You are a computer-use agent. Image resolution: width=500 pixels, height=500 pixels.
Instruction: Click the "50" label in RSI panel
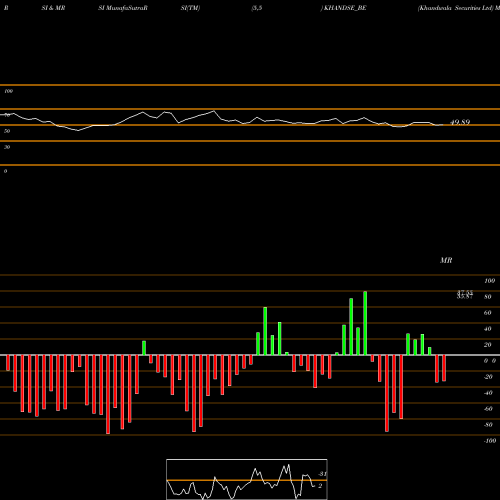point(7,131)
